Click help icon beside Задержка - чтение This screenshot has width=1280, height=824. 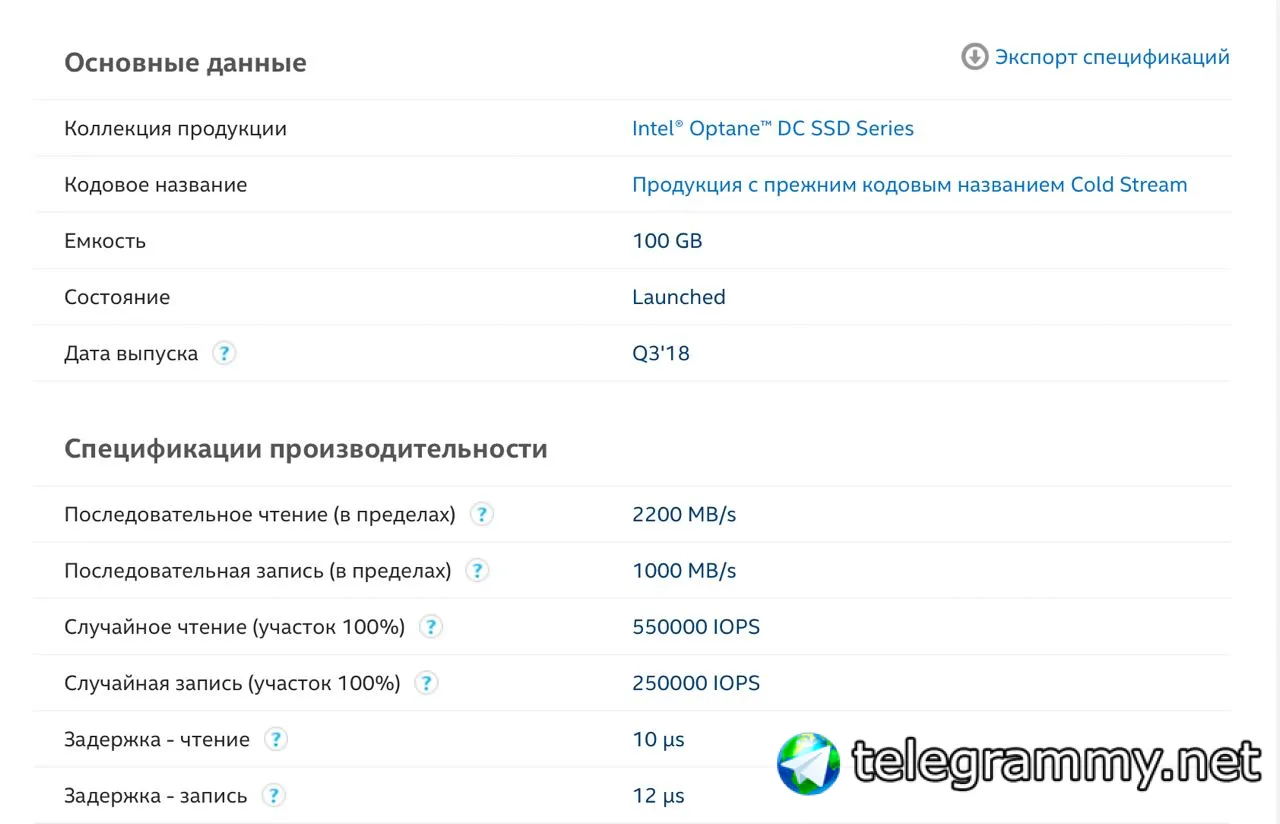coord(276,739)
